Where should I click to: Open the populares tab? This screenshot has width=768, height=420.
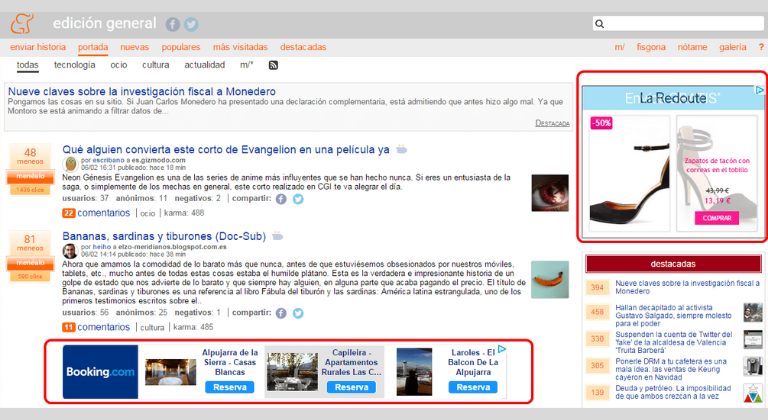click(181, 47)
